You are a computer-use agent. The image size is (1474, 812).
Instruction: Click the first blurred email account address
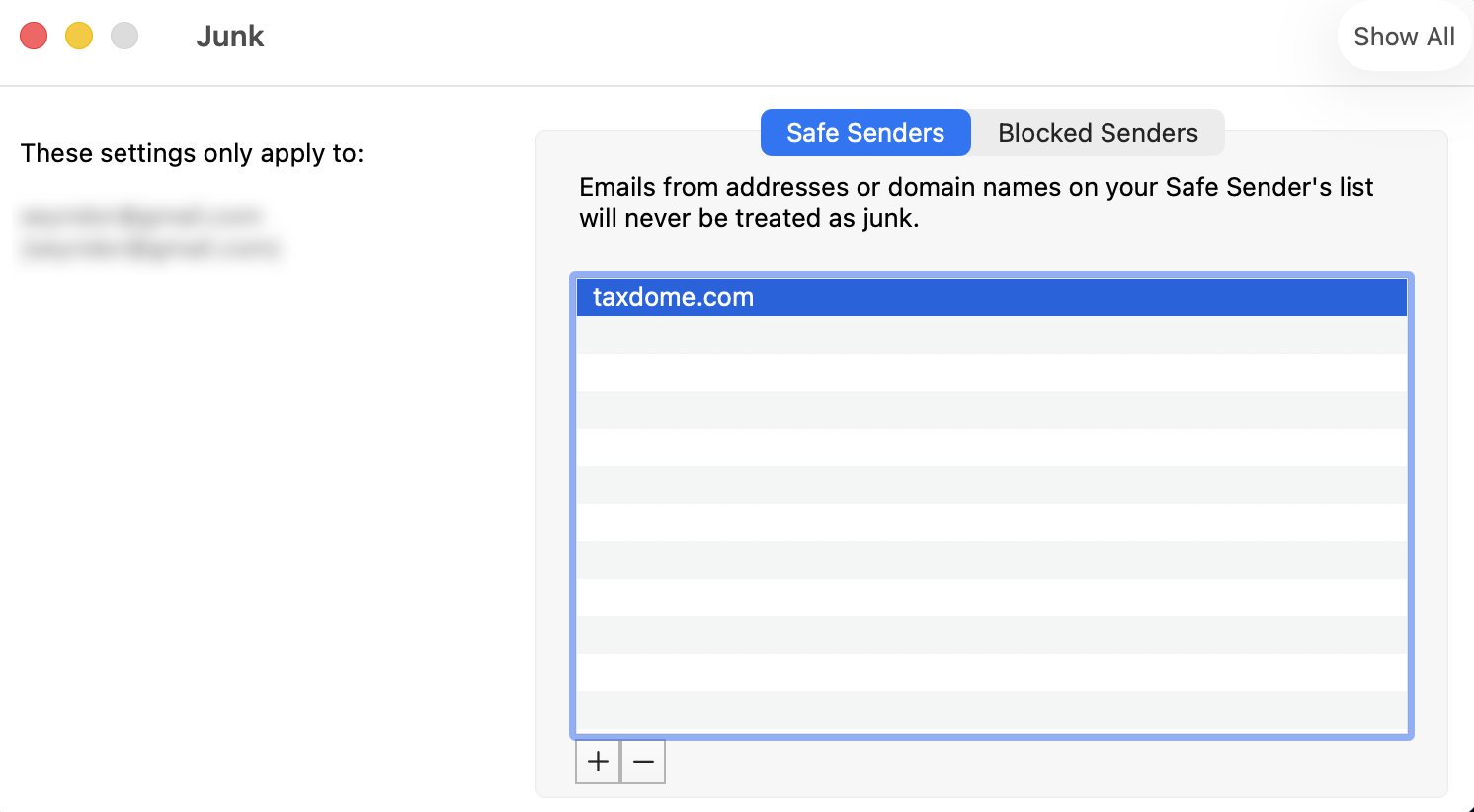pyautogui.click(x=140, y=215)
